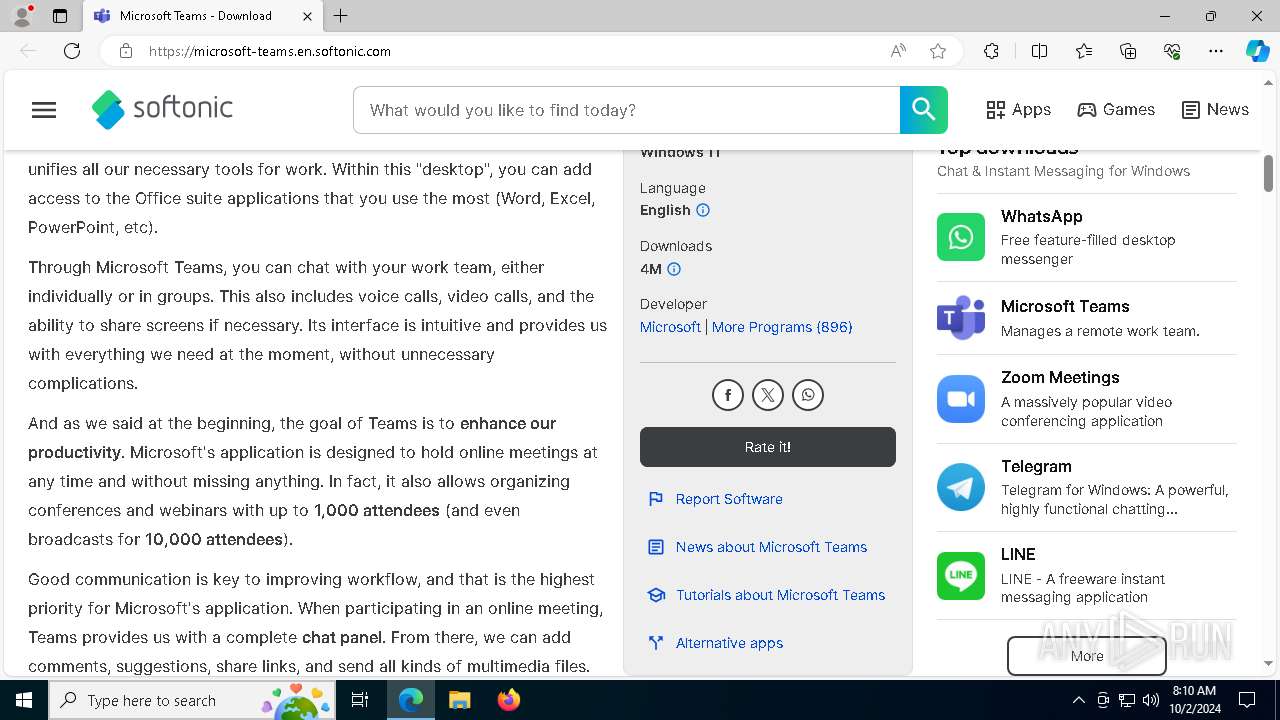Viewport: 1280px width, 720px height.
Task: Open Zoom Meetings title link
Action: tap(1060, 378)
